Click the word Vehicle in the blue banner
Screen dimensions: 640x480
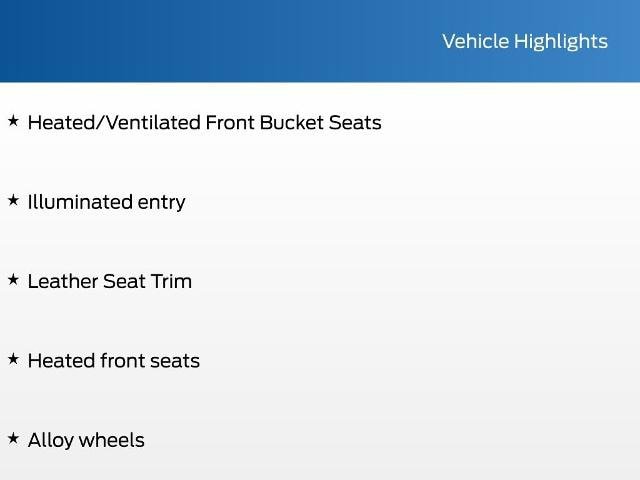pos(476,41)
